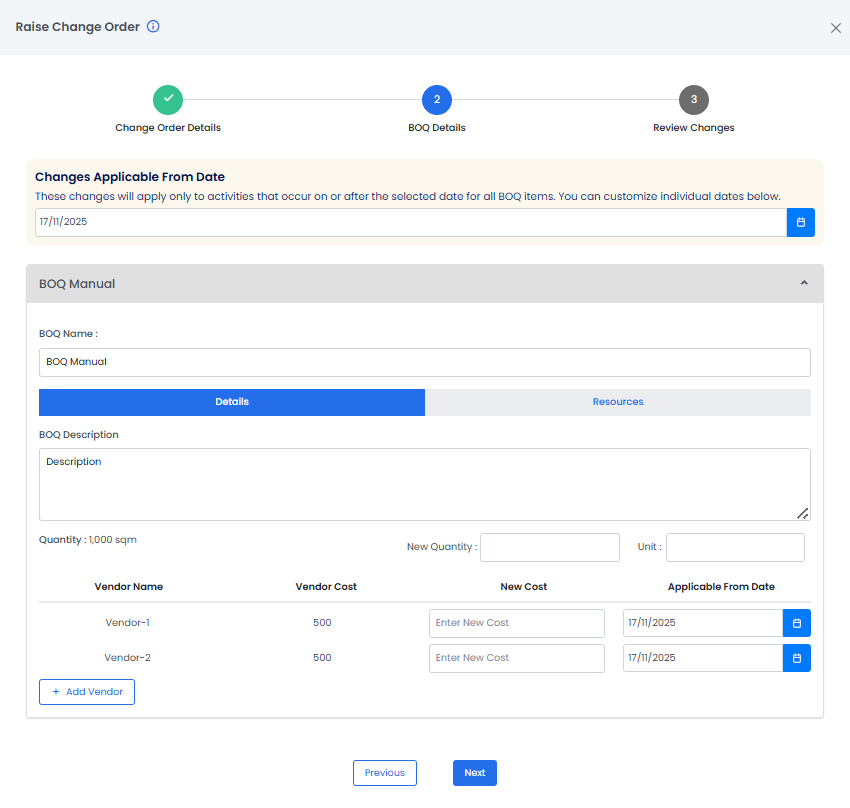This screenshot has height=808, width=850.
Task: Click the New Quantity input box
Action: [x=549, y=547]
